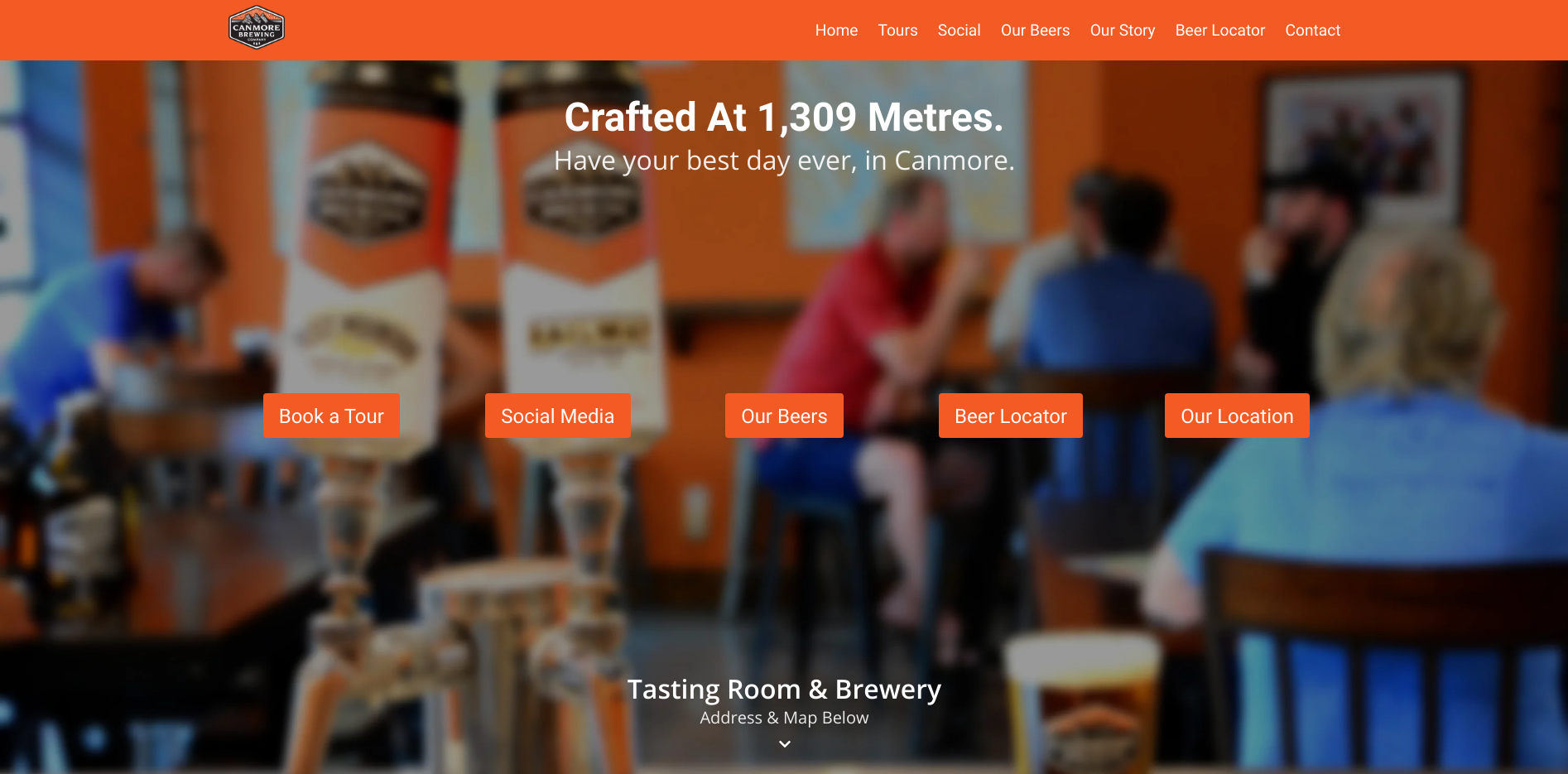The height and width of the screenshot is (774, 1568).
Task: Click the down chevron below Address & Map
Action: click(785, 744)
